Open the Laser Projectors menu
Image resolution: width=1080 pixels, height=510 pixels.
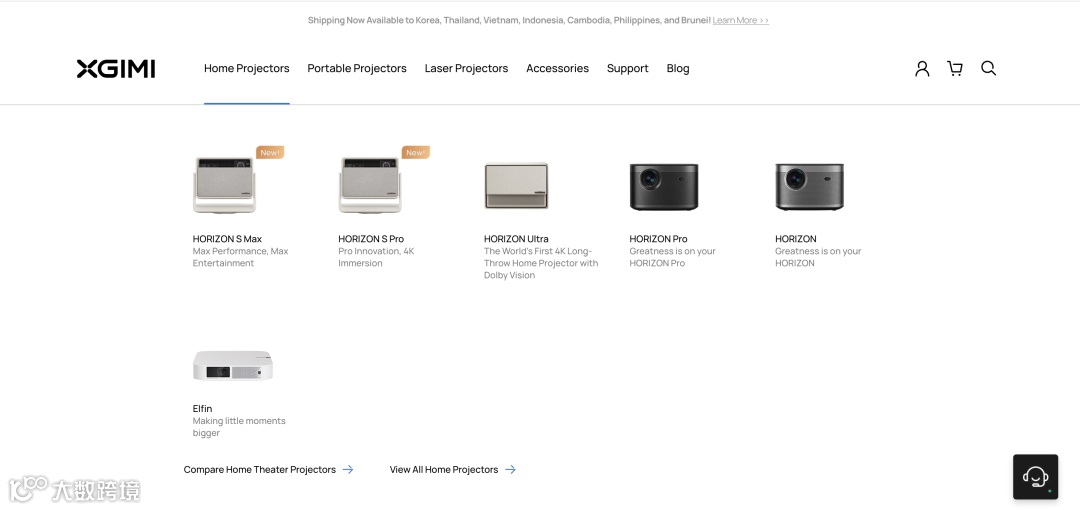[x=466, y=68]
